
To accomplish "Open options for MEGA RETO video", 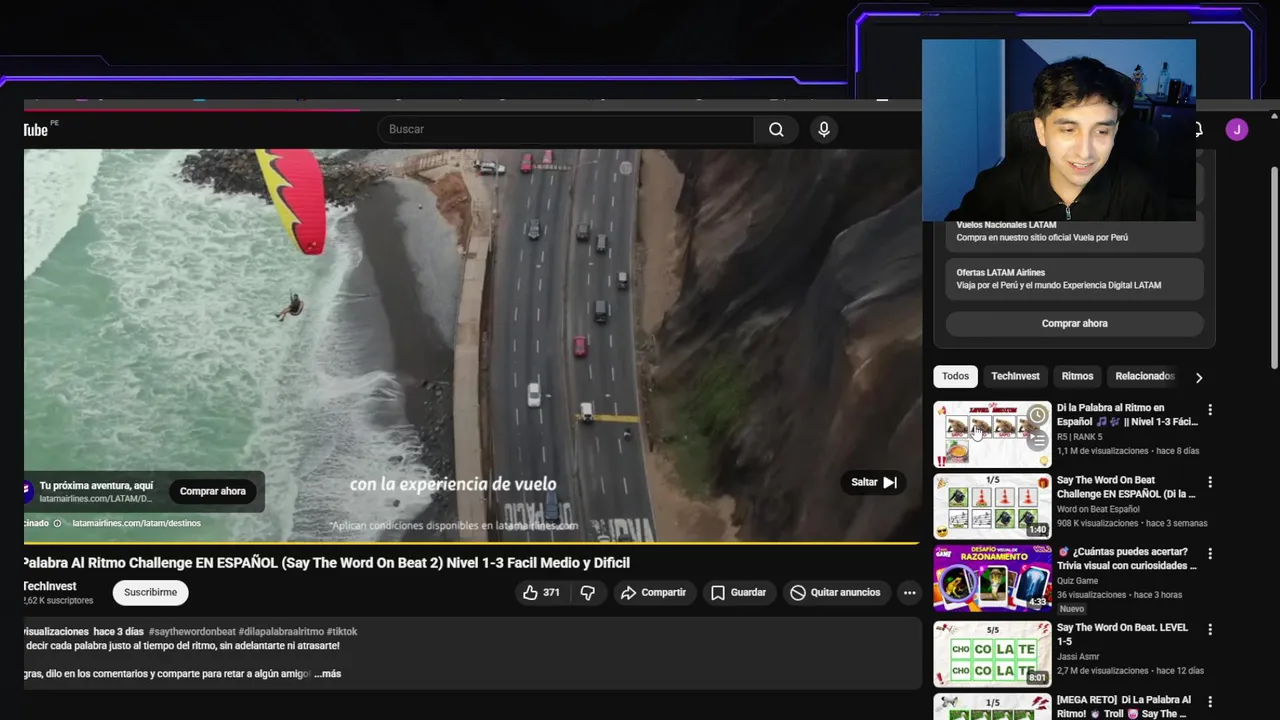I will click(1210, 702).
